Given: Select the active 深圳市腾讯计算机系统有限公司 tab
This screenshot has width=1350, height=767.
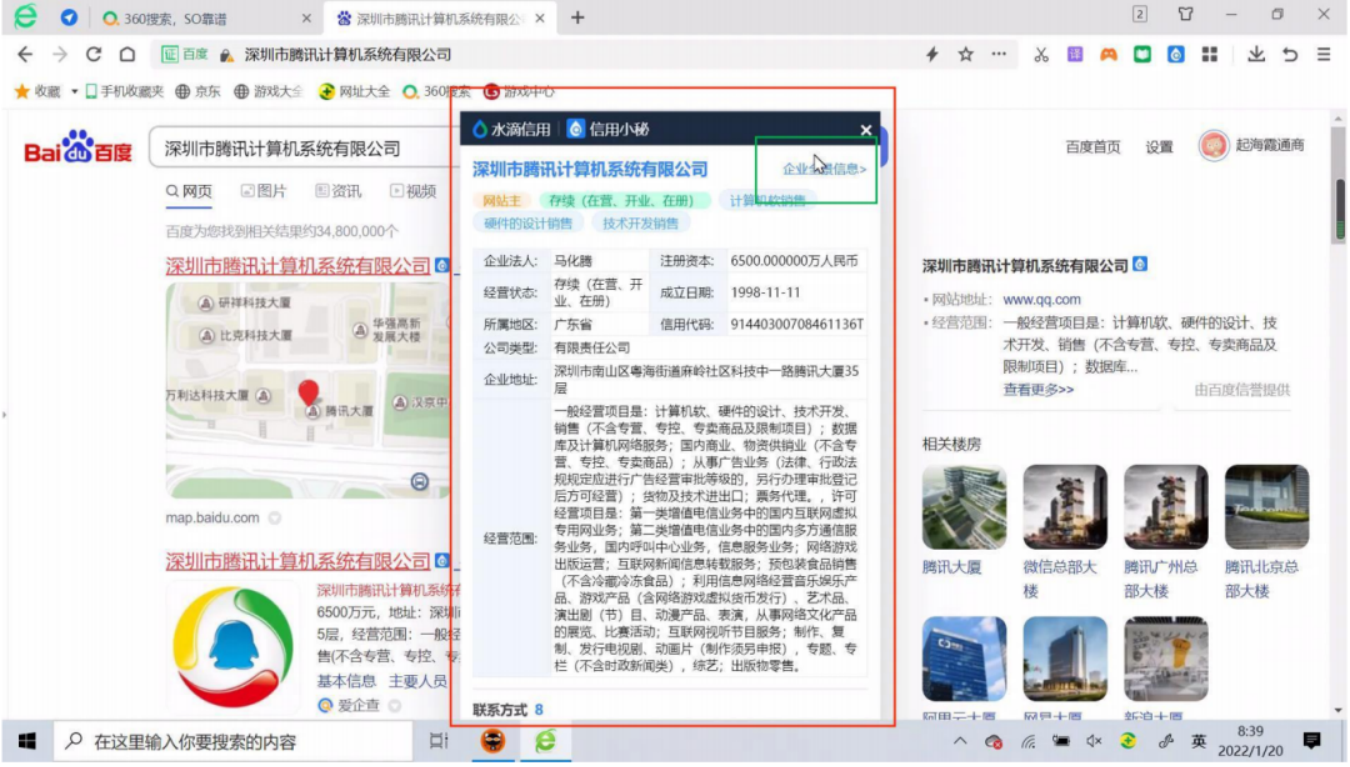Looking at the screenshot, I should tap(441, 19).
